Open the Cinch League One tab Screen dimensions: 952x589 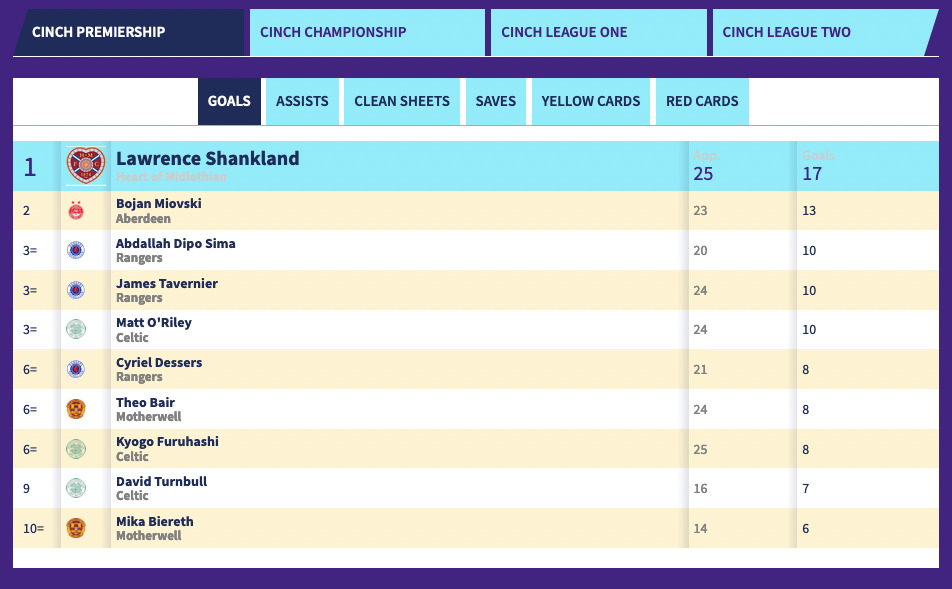[x=599, y=32]
